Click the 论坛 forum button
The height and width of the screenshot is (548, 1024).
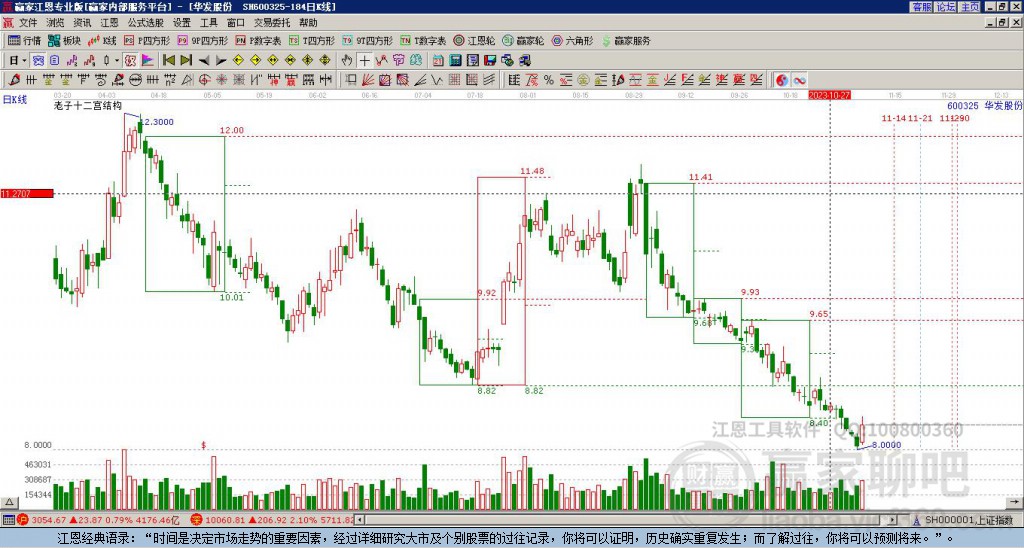coord(945,7)
